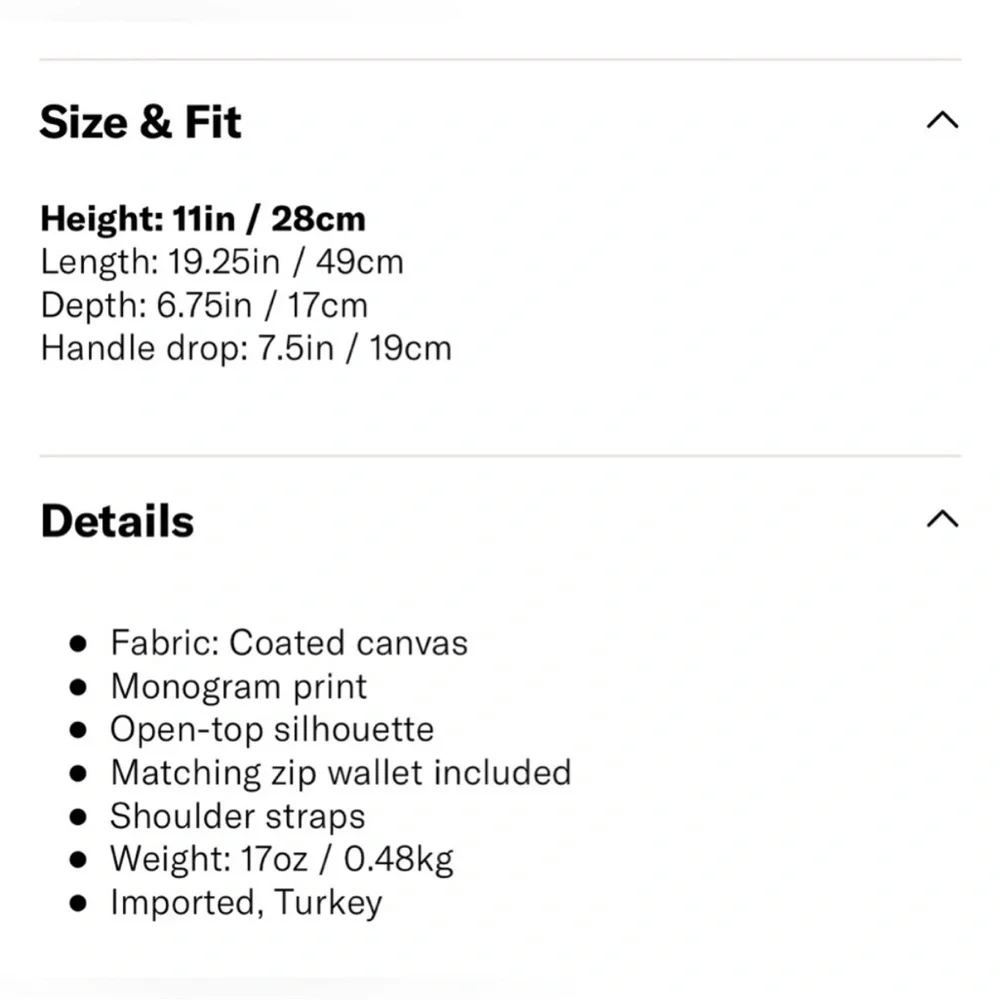The height and width of the screenshot is (1000, 1000).
Task: Click the Shoulder straps list item
Action: pos(238,816)
